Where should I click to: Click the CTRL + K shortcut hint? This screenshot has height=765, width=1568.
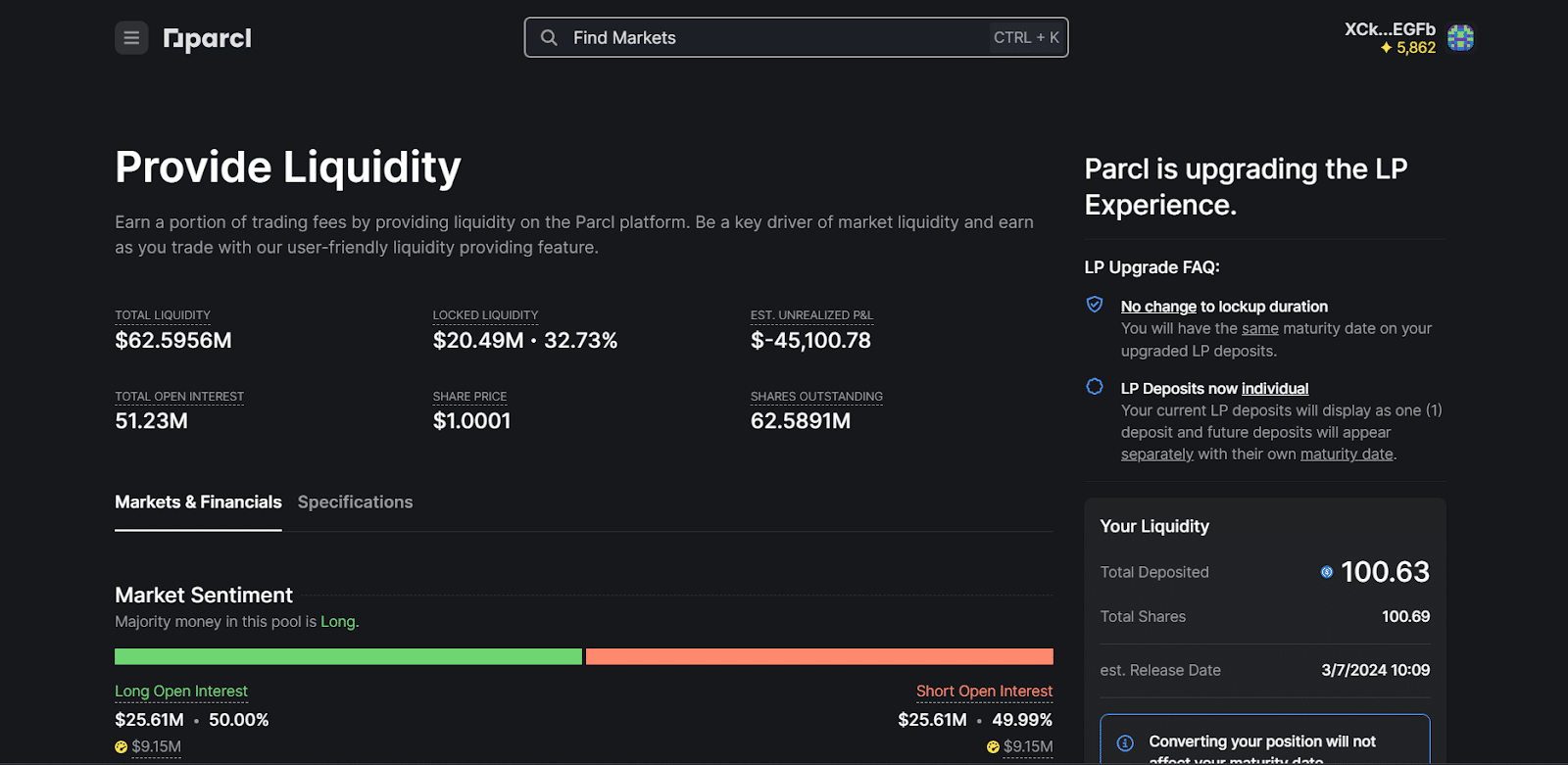click(1026, 37)
